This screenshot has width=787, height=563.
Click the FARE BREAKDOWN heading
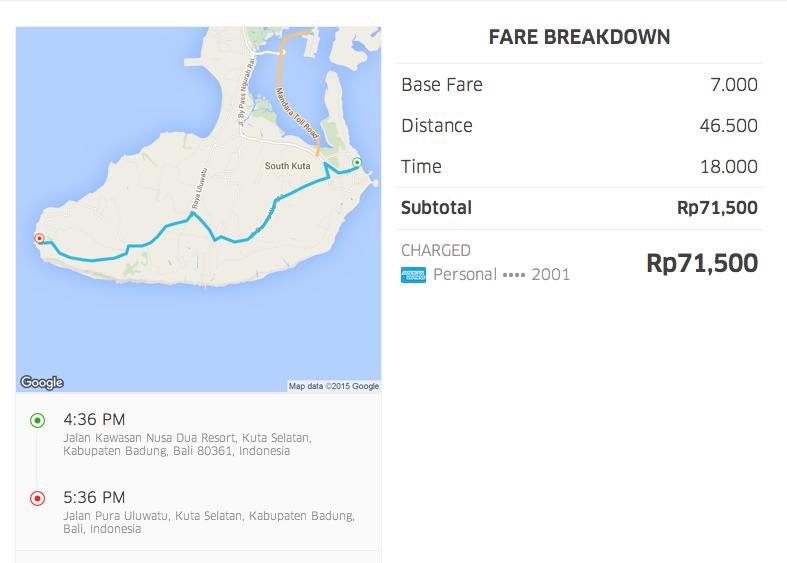pos(579,38)
